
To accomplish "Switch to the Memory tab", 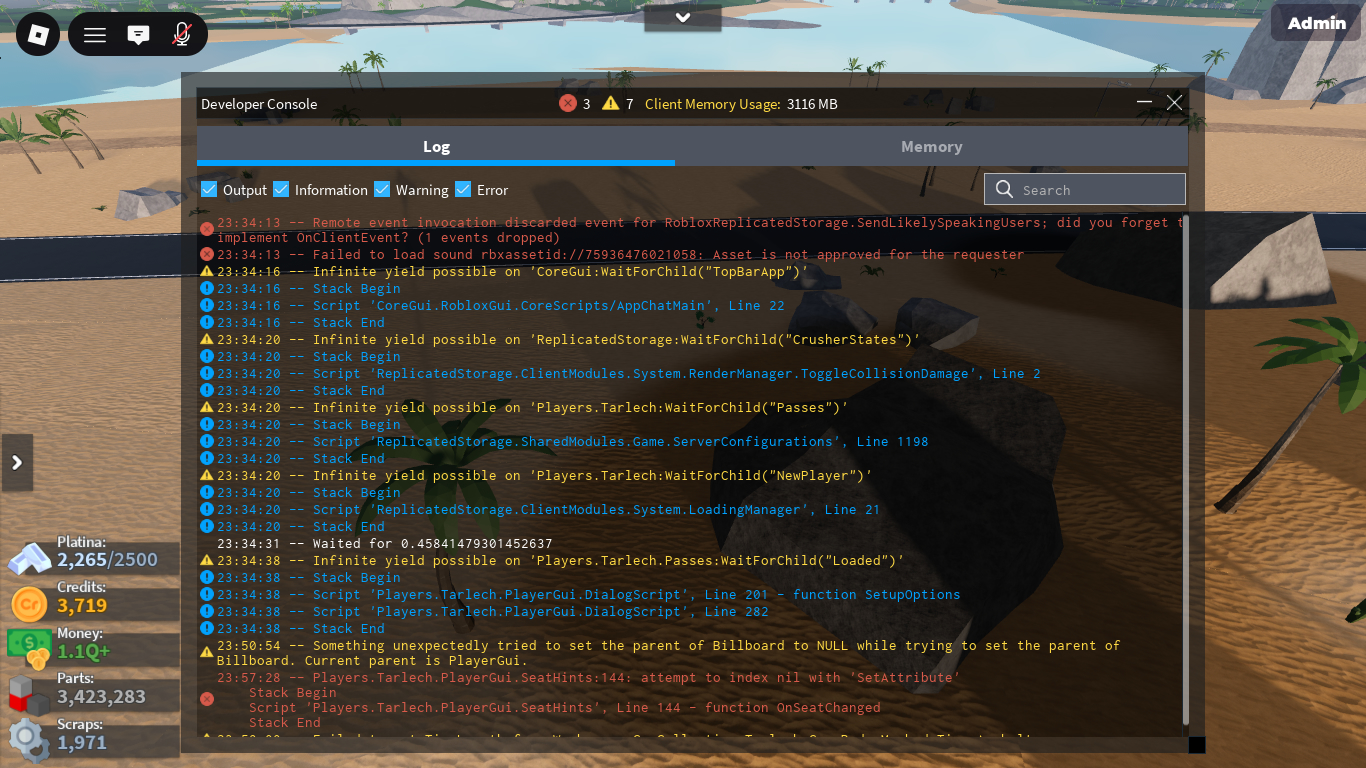I will (x=931, y=147).
